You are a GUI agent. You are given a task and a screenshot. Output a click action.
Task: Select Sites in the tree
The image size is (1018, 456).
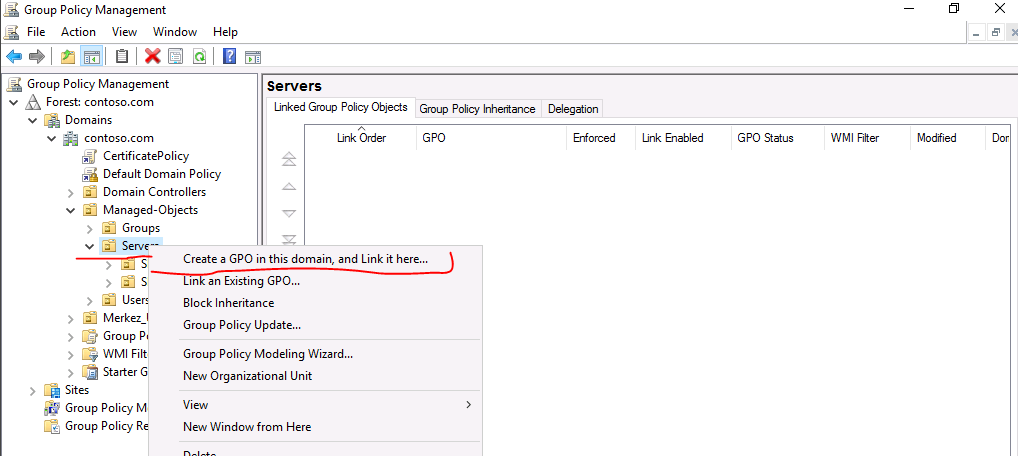tap(77, 390)
